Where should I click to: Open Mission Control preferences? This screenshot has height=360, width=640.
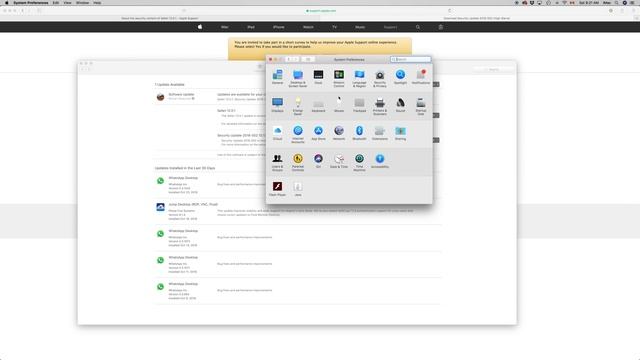[x=339, y=78]
